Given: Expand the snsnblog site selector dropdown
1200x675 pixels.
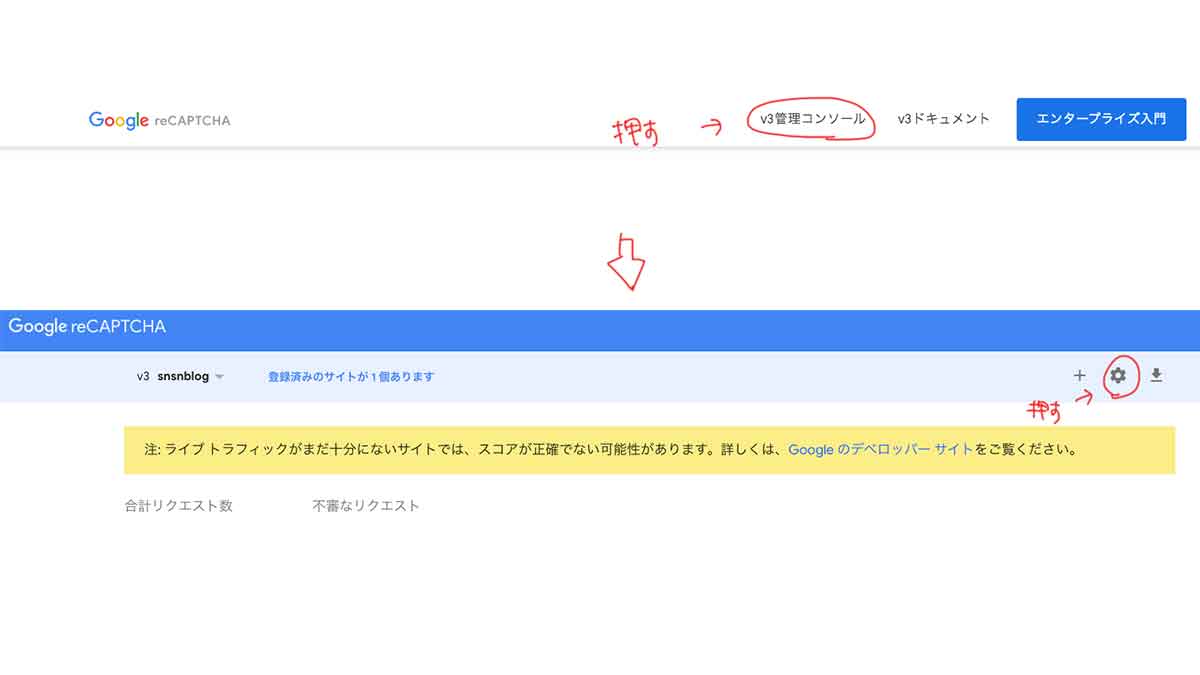Looking at the screenshot, I should 222,376.
